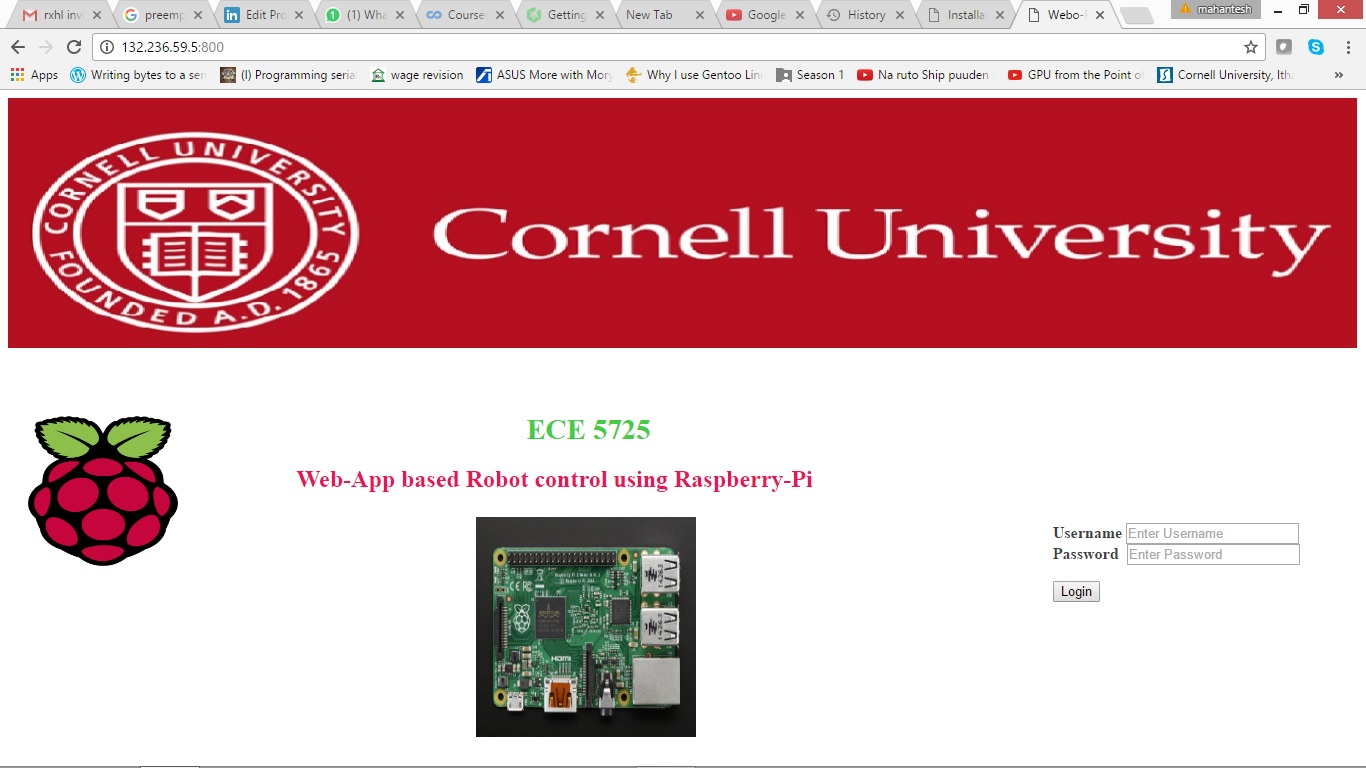Screen dimensions: 1366x768
Task: Switch to the 'Getting' tab
Action: click(x=564, y=15)
